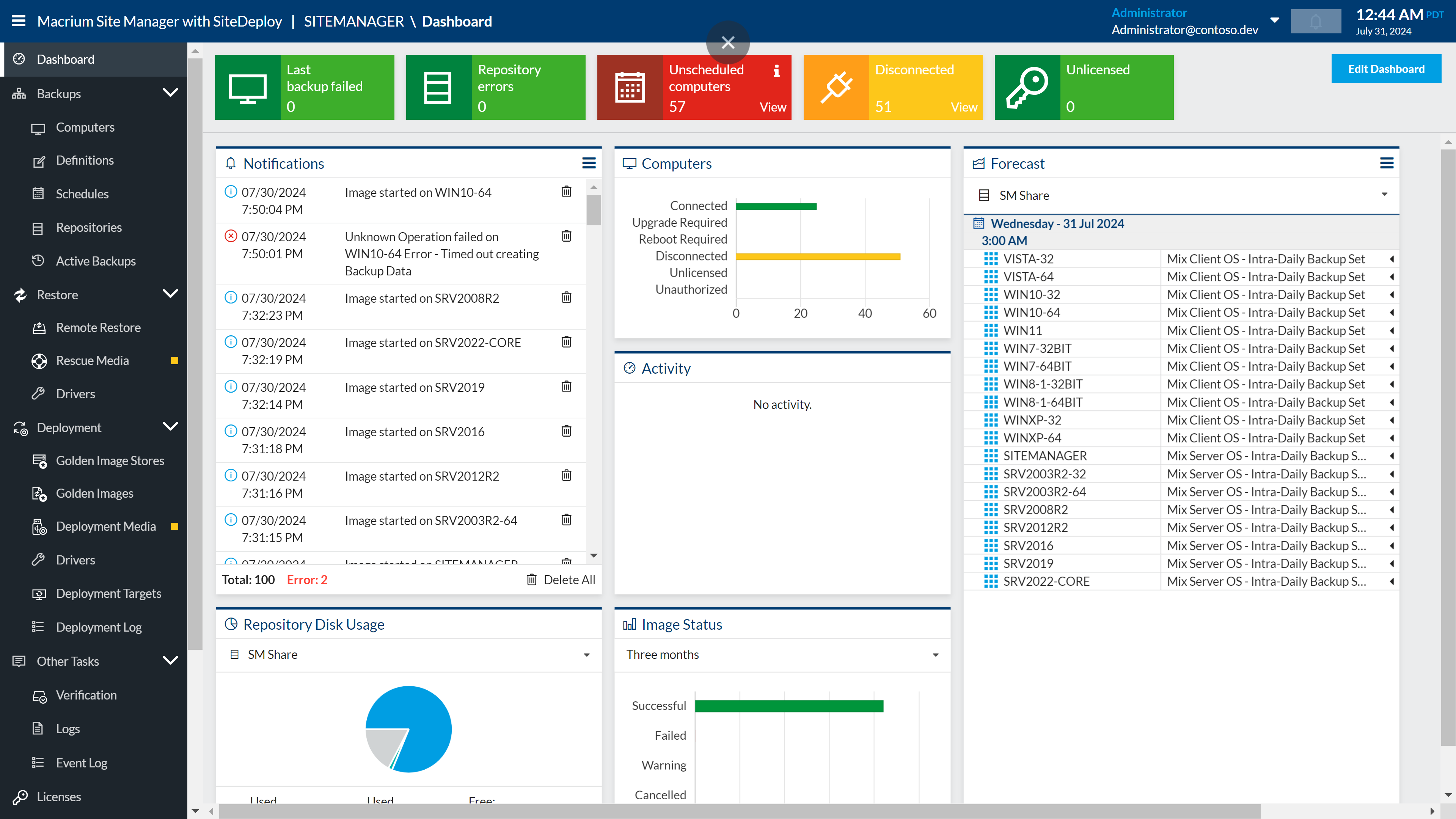Collapse the Backups sidebar section
Image resolution: width=1456 pixels, height=819 pixels.
pyautogui.click(x=170, y=92)
